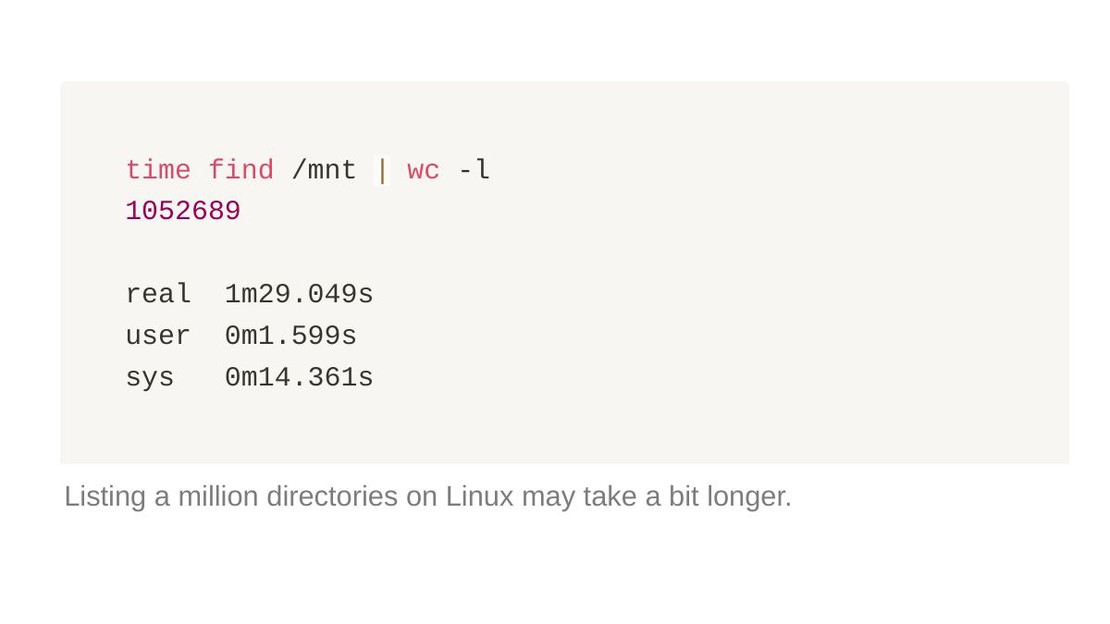
Task: Click the pipe symbol in the command
Action: [382, 171]
